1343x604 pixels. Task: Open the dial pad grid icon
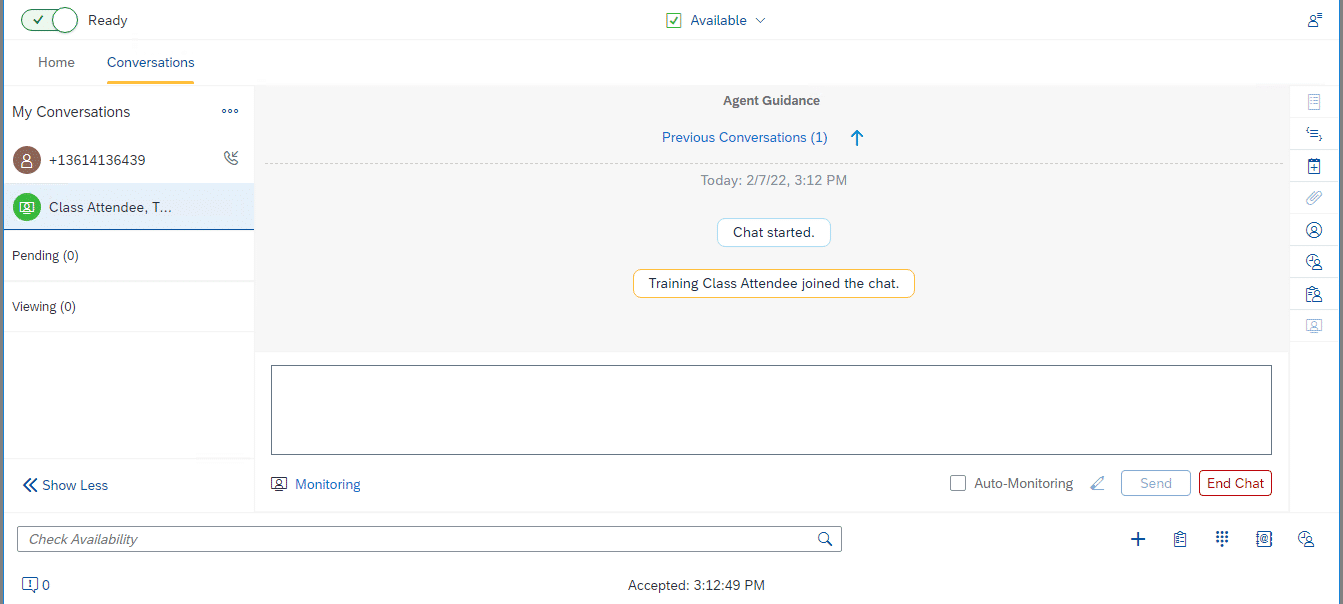(x=1221, y=539)
